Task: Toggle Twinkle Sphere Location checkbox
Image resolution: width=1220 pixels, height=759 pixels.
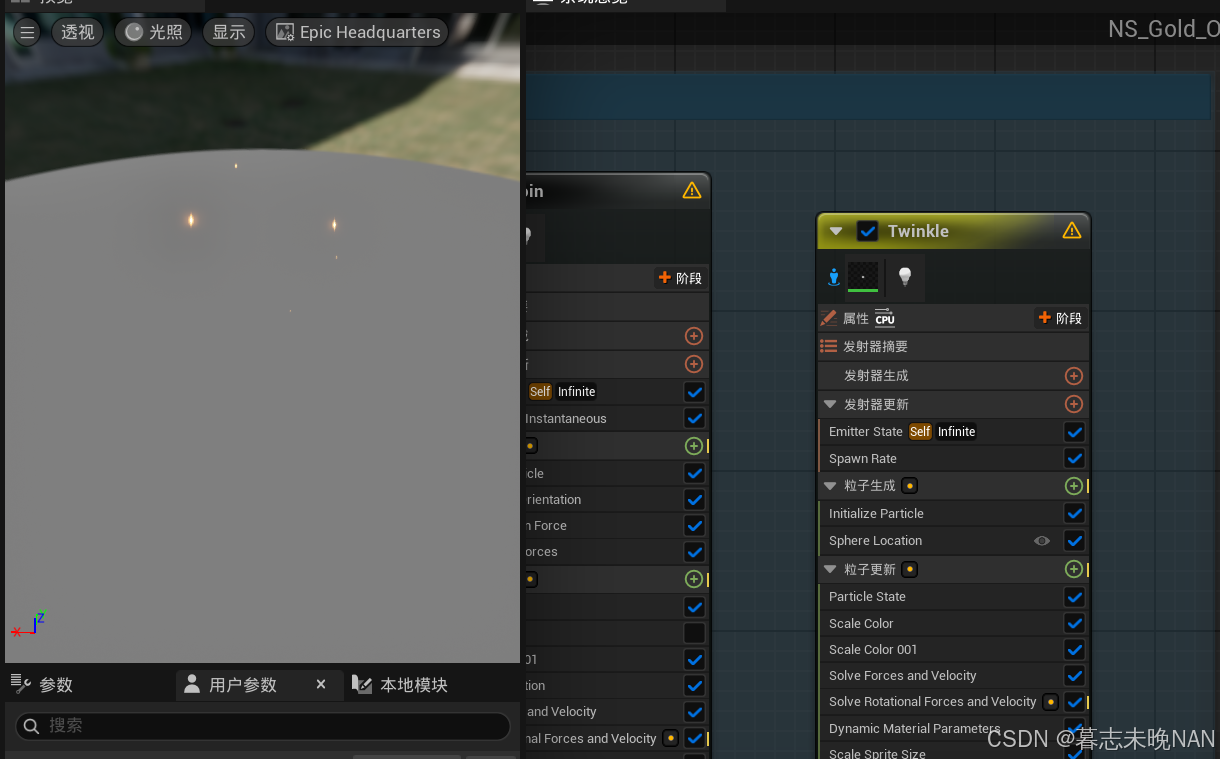Action: pyautogui.click(x=1074, y=541)
